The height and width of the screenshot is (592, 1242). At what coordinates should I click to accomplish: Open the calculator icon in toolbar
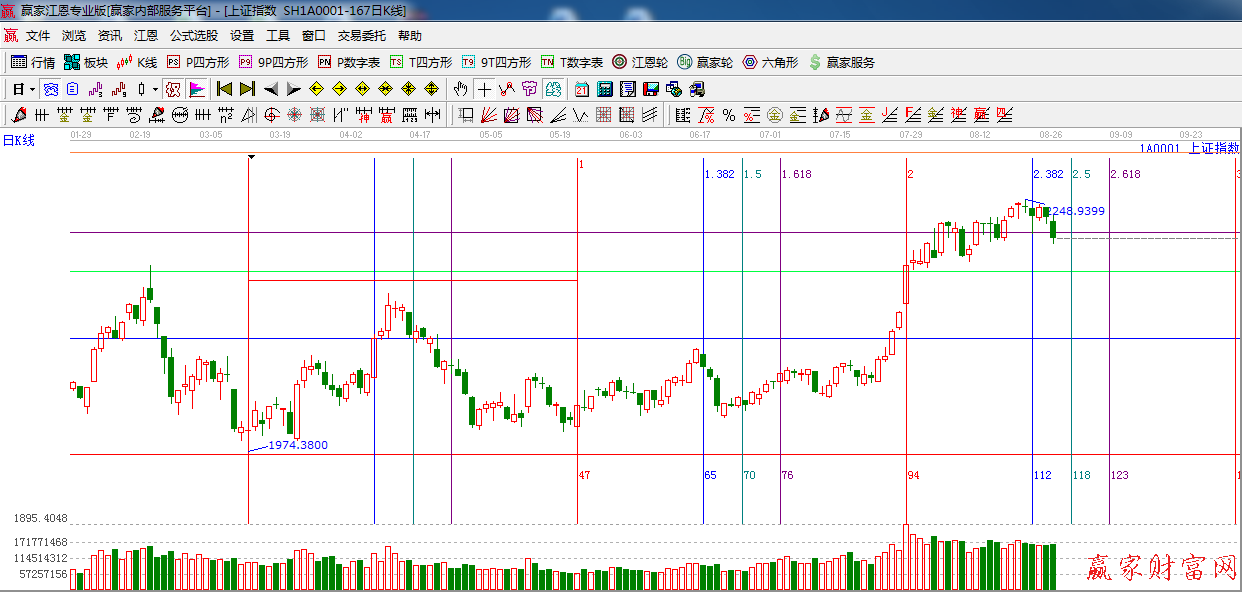[604, 89]
